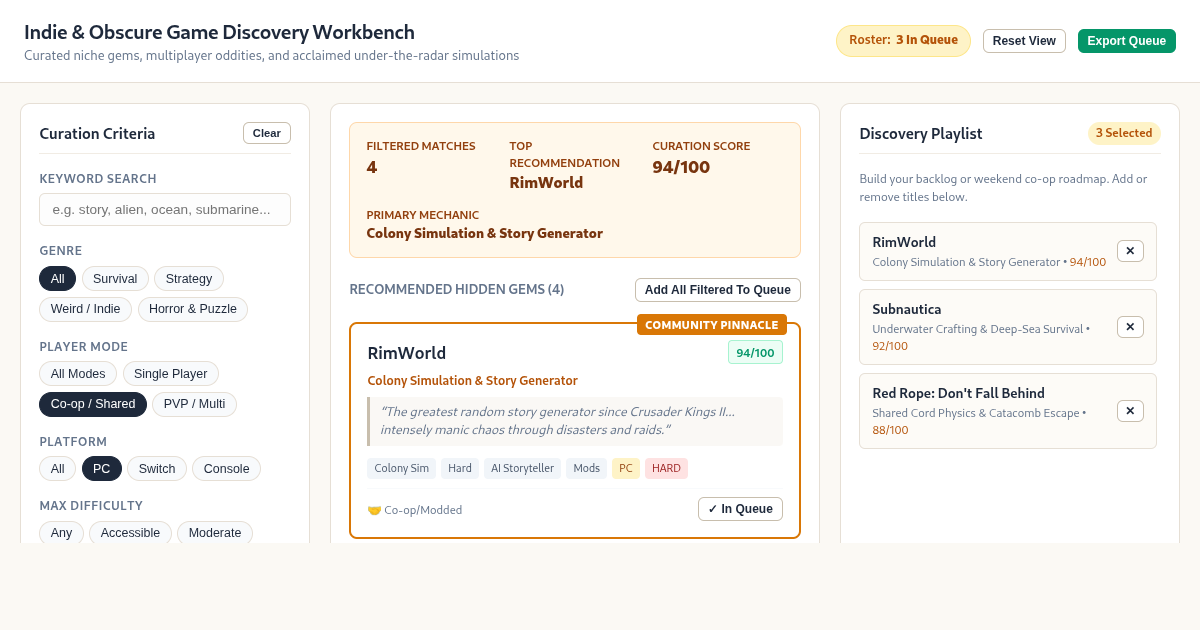This screenshot has height=630, width=1200.
Task: Select the All genre filter chip
Action: point(57,279)
